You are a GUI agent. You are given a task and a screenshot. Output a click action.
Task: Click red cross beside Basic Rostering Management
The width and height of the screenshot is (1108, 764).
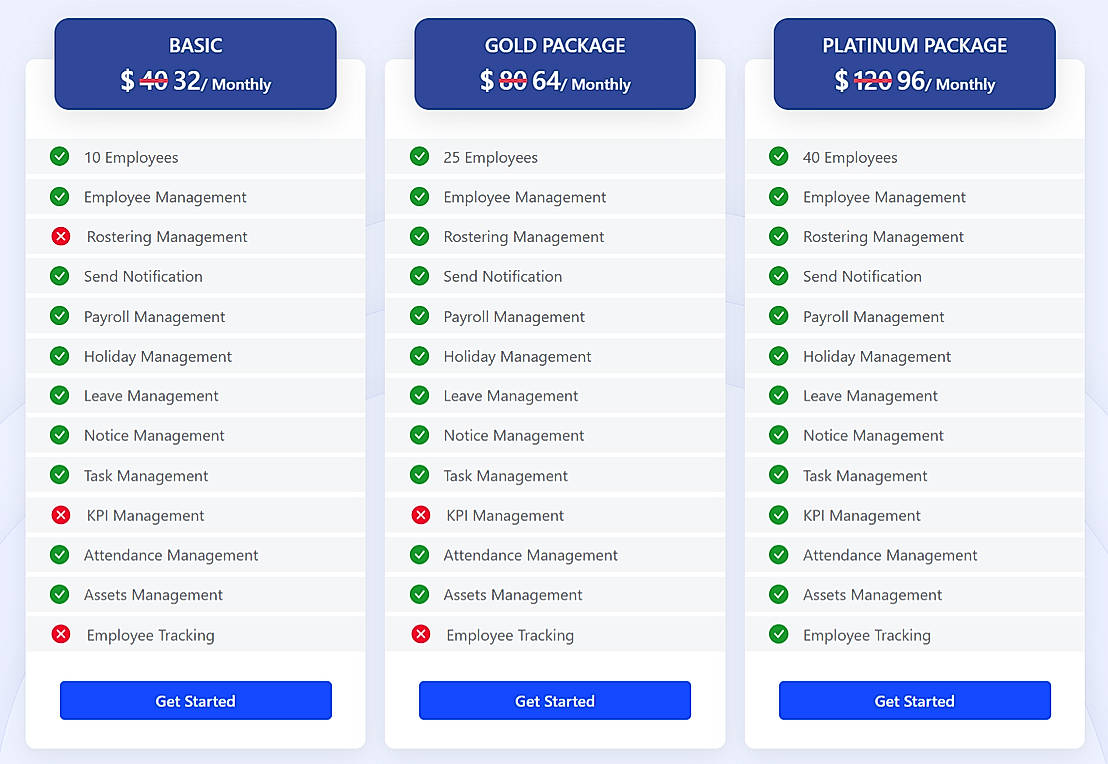point(61,236)
